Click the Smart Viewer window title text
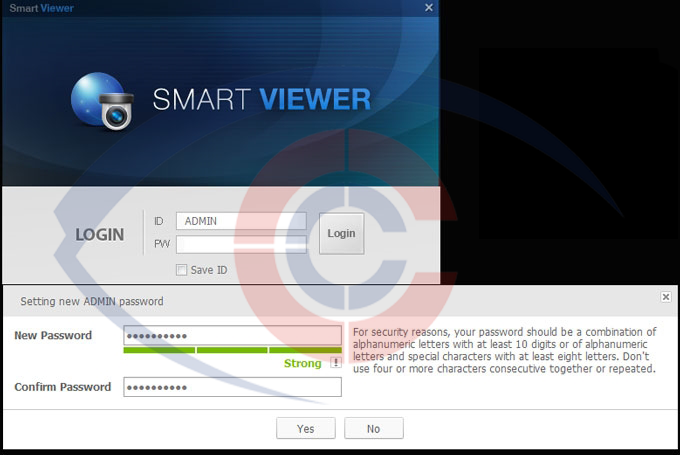The height and width of the screenshot is (455, 680). 42,8
